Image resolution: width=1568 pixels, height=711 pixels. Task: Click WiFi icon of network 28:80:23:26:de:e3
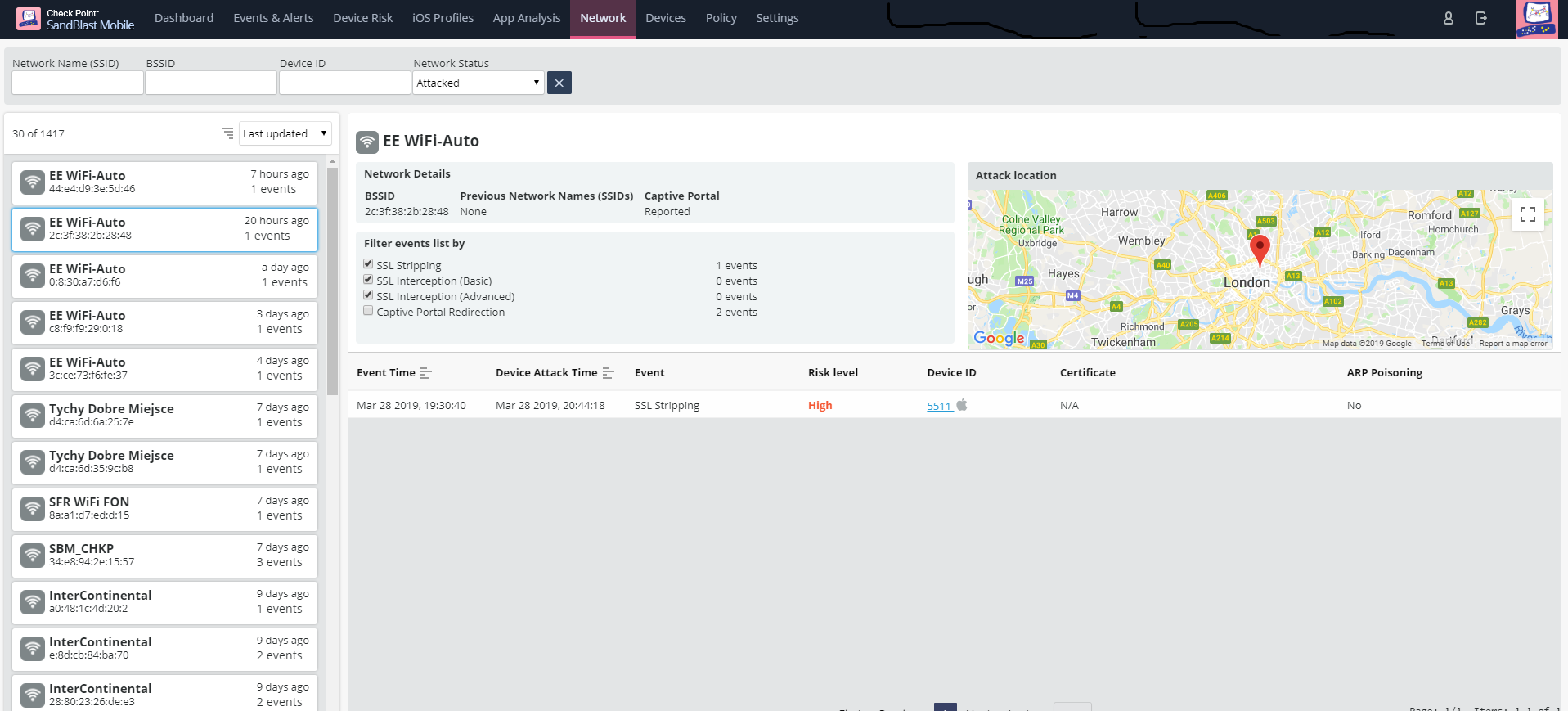click(x=33, y=695)
